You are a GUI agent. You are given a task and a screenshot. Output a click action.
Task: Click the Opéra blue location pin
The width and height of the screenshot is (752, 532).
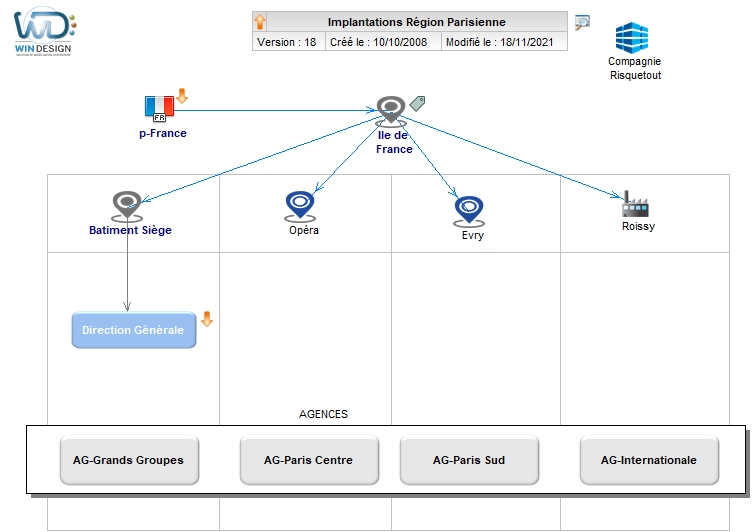(x=300, y=206)
